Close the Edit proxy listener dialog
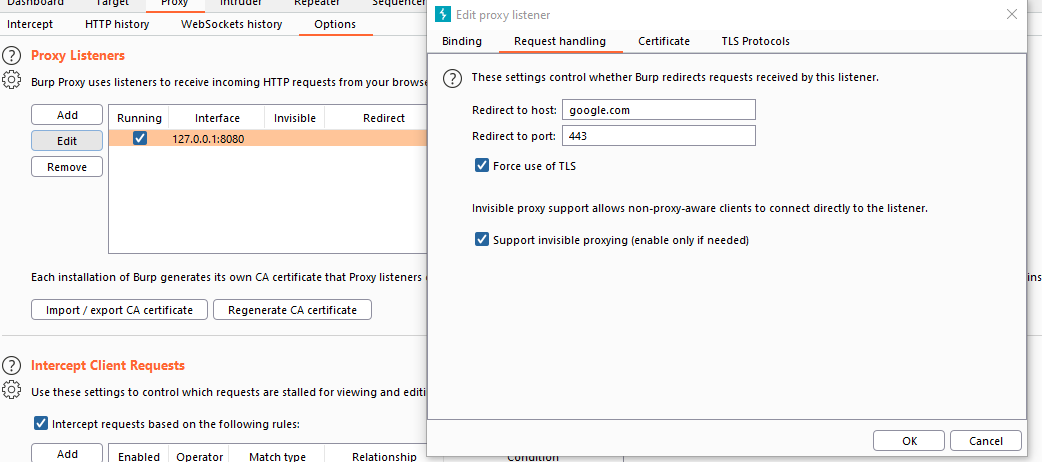 point(1012,14)
